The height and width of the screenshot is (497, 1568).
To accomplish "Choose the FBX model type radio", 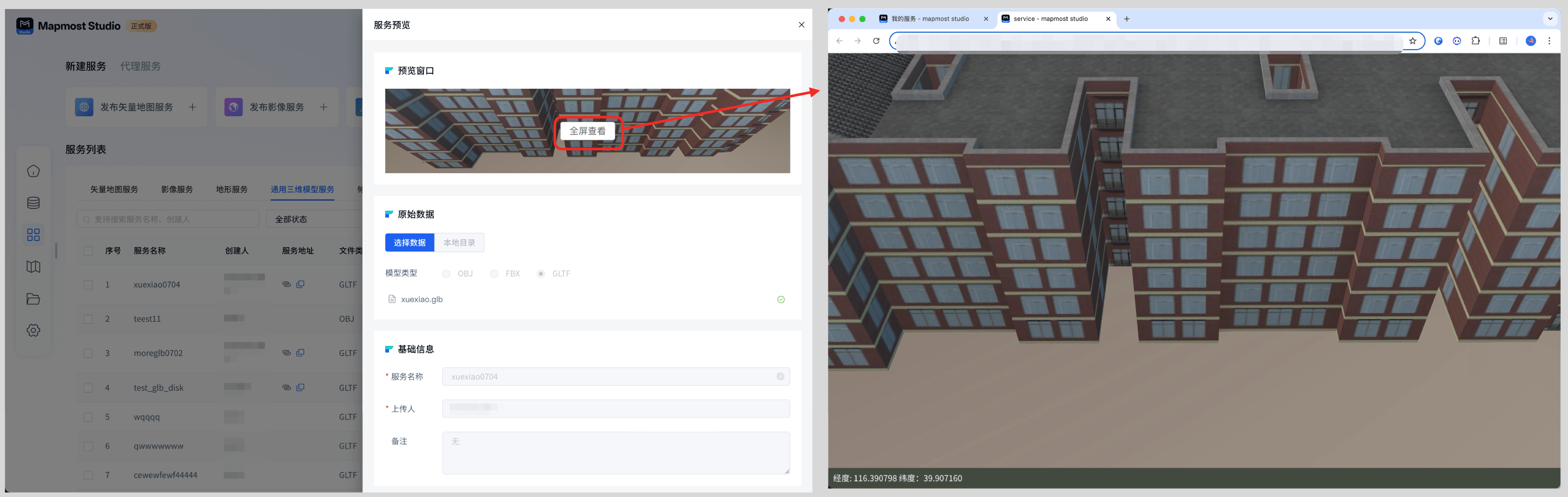I will click(494, 274).
